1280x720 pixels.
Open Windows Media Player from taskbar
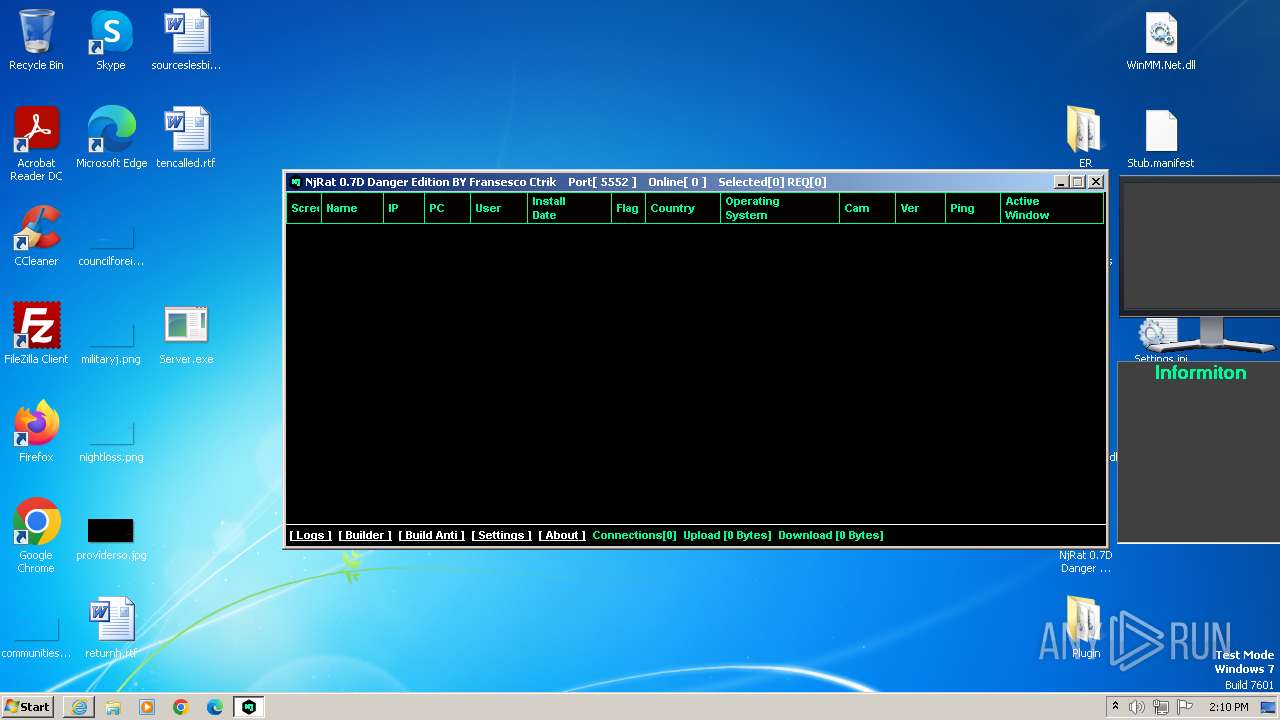tap(147, 707)
